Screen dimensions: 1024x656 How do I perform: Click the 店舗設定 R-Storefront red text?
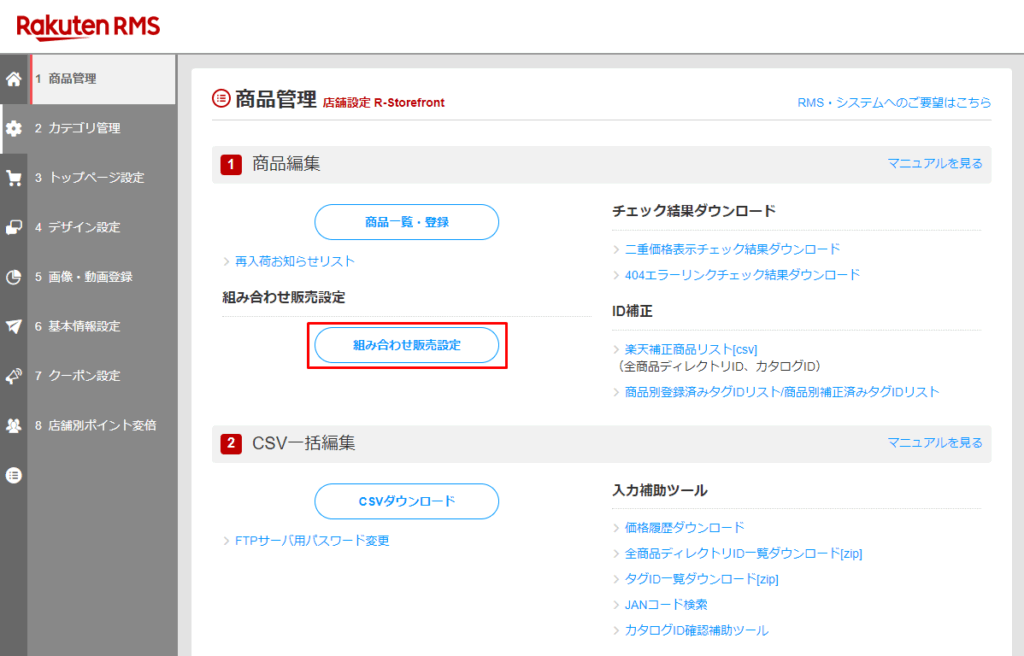(x=383, y=103)
